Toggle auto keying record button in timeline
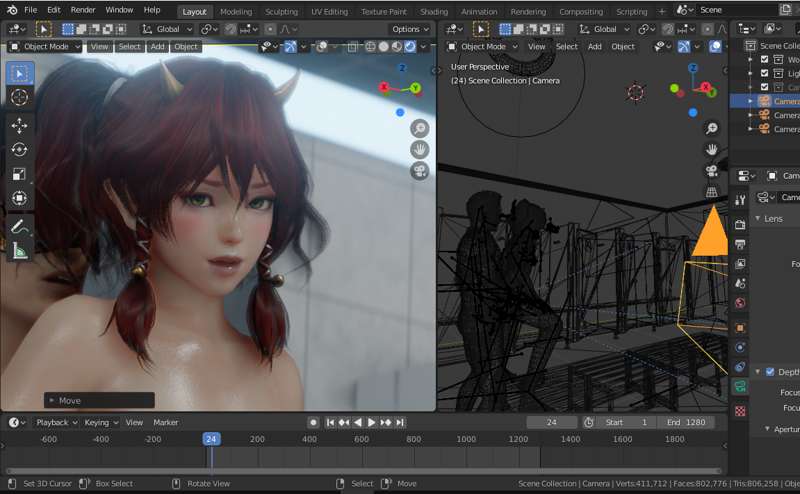 (x=313, y=423)
